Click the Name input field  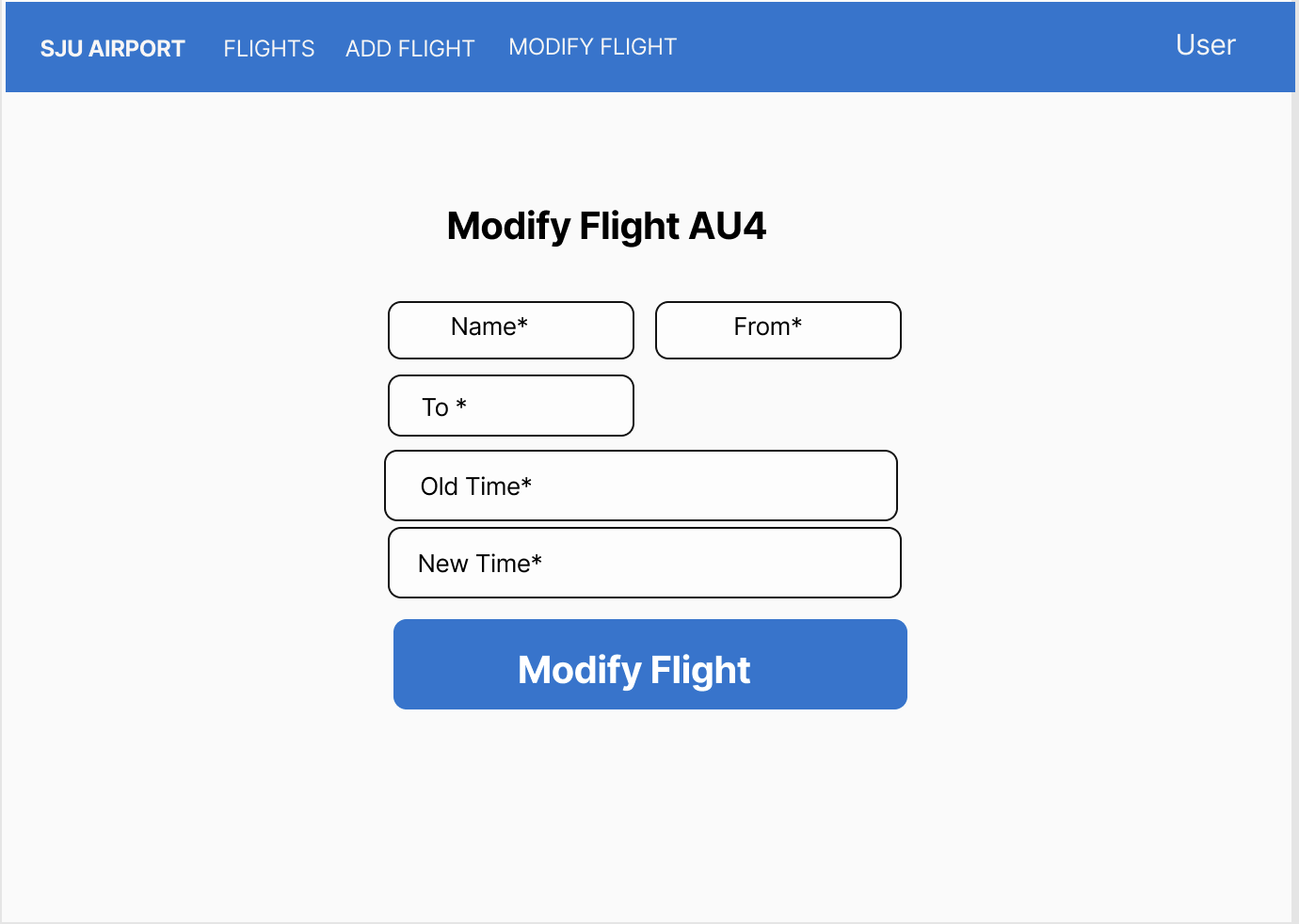click(x=510, y=329)
